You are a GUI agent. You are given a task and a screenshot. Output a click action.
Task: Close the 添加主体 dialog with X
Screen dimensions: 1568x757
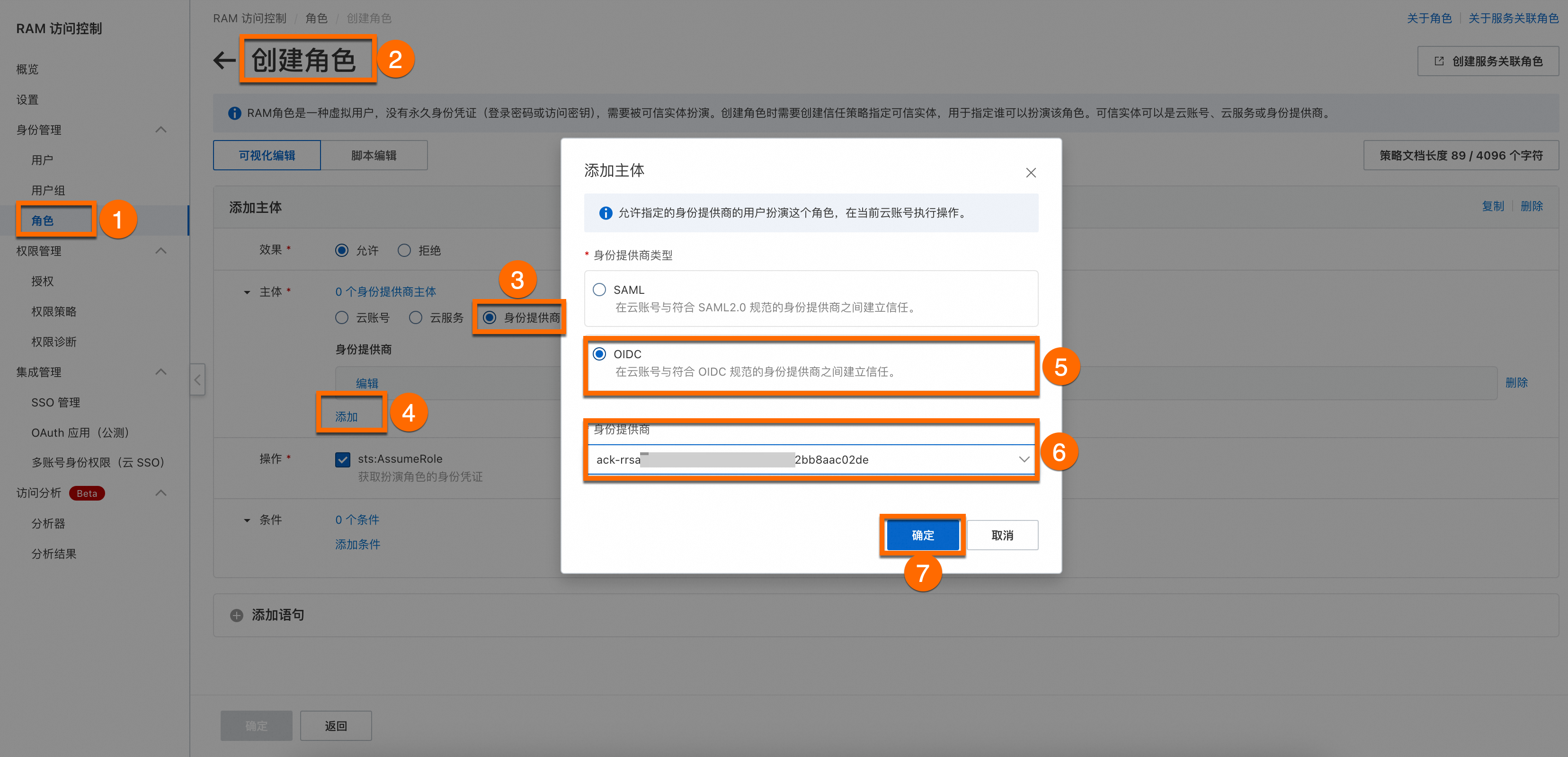[1031, 173]
